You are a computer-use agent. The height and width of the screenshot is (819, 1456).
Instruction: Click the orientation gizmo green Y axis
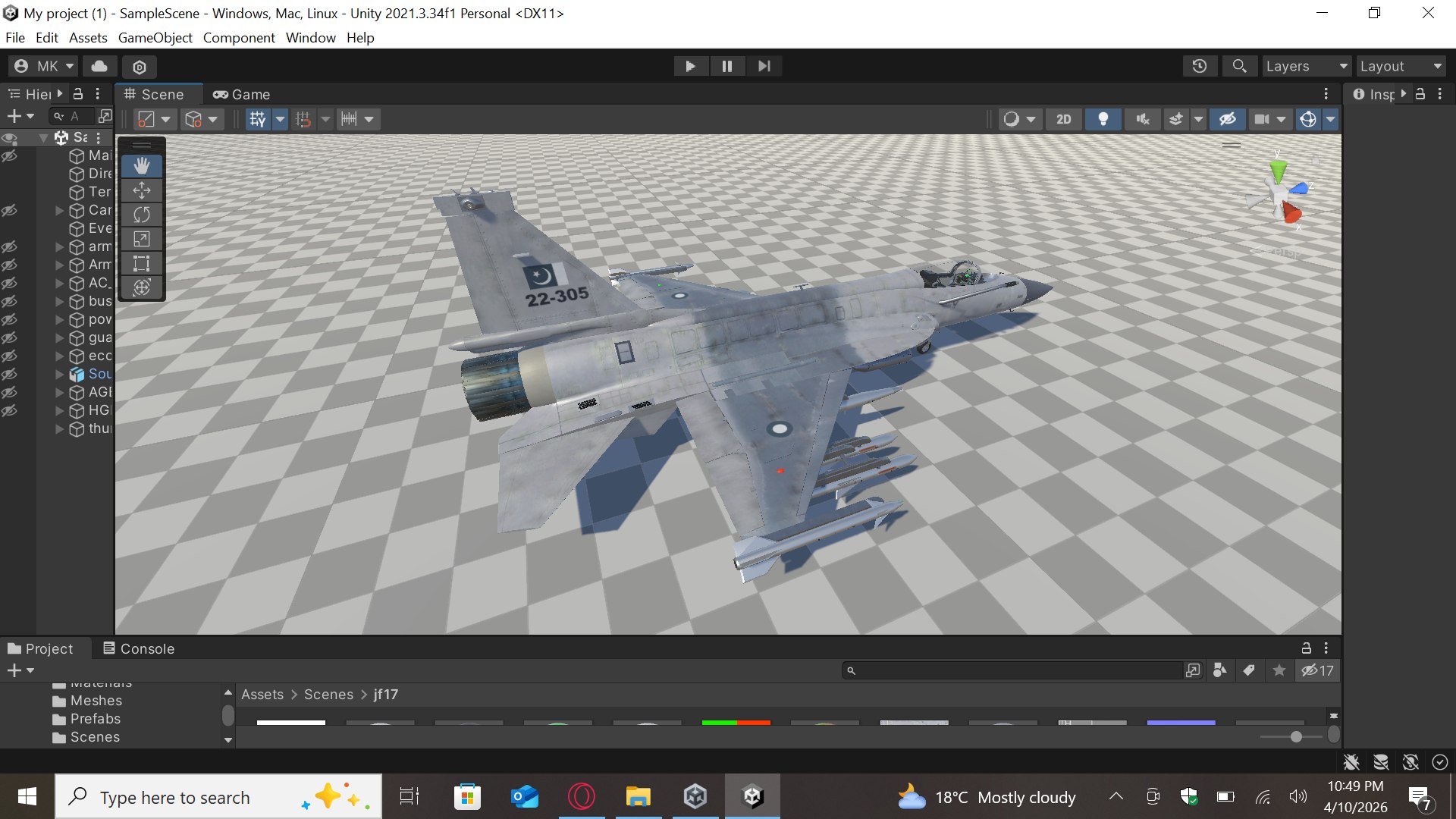point(1279,170)
